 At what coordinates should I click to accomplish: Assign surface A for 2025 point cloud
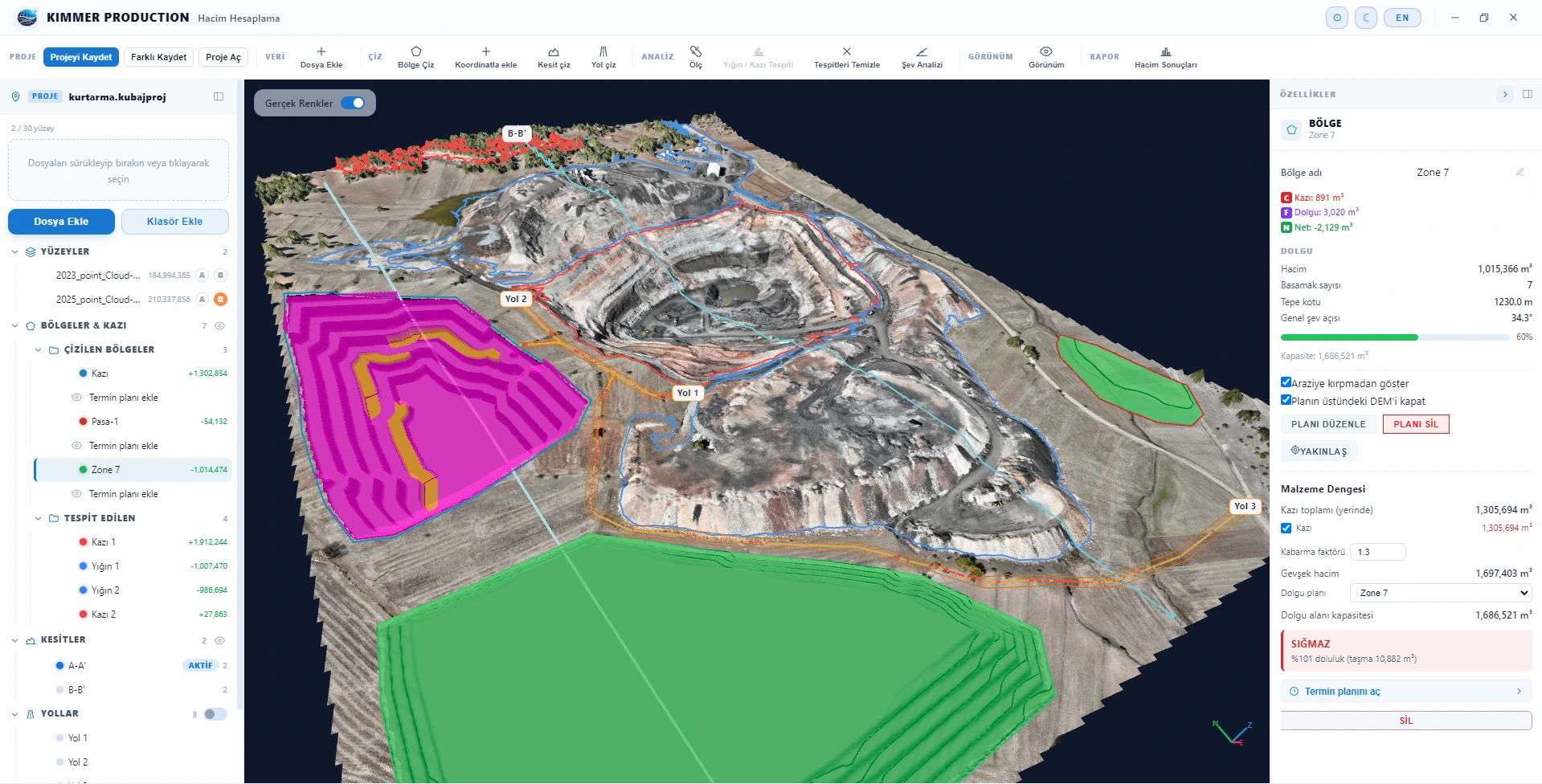point(202,300)
